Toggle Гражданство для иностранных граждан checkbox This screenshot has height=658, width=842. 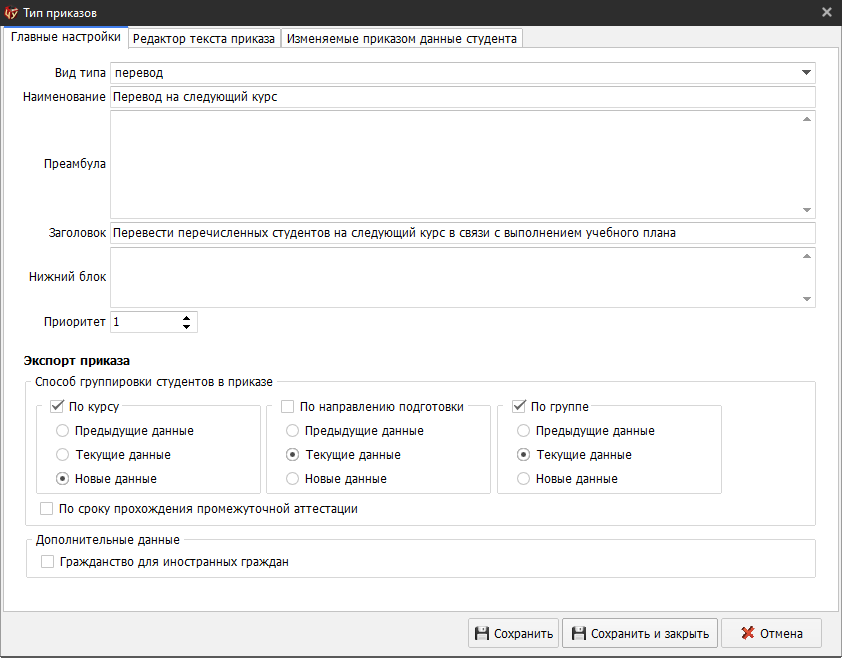click(47, 562)
